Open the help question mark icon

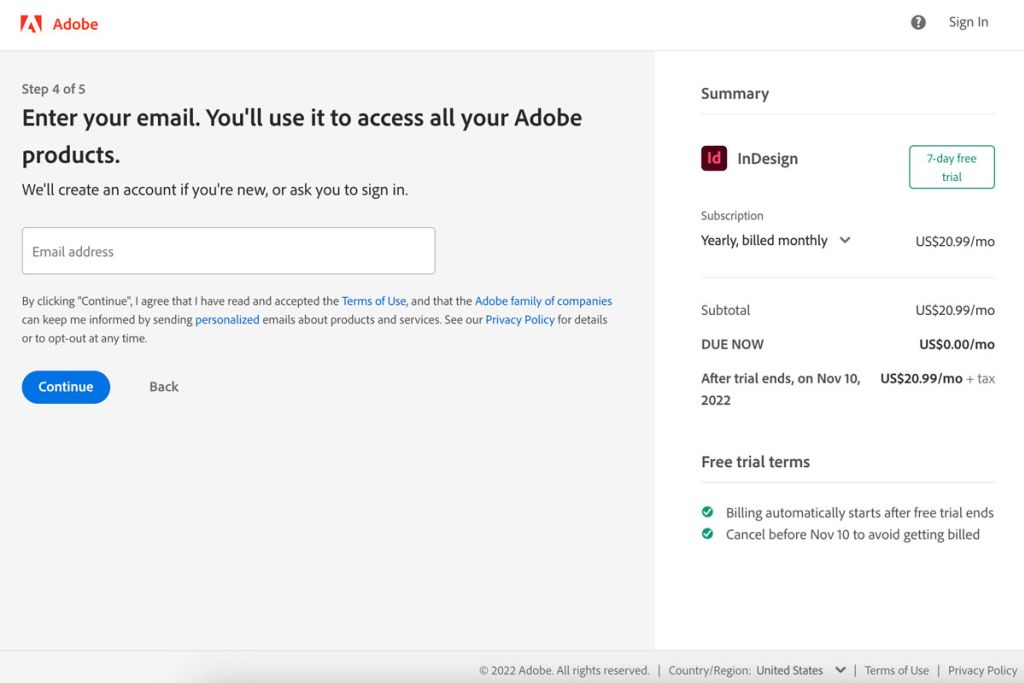918,22
